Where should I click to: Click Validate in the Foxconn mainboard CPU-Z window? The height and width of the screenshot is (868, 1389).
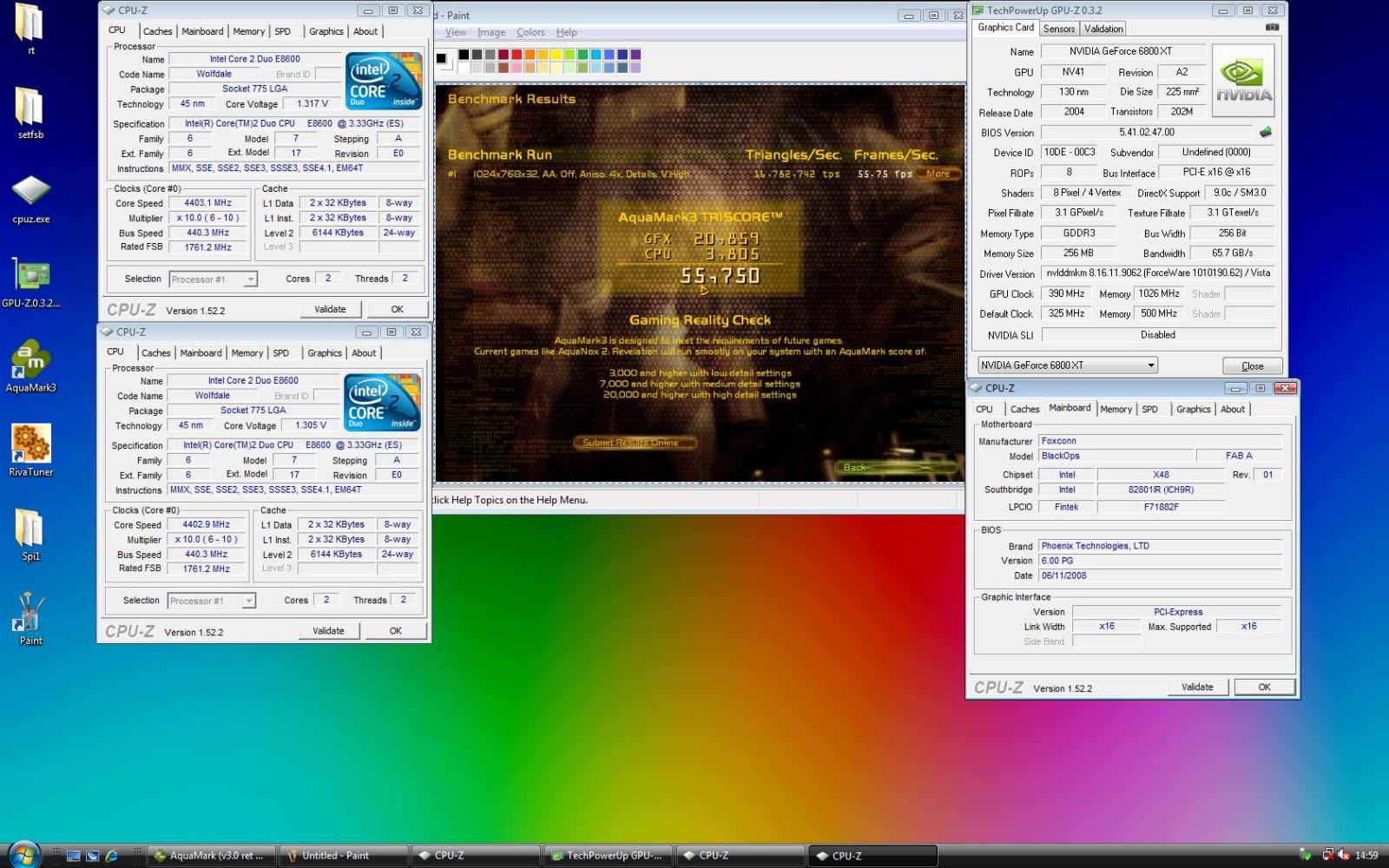[1197, 687]
